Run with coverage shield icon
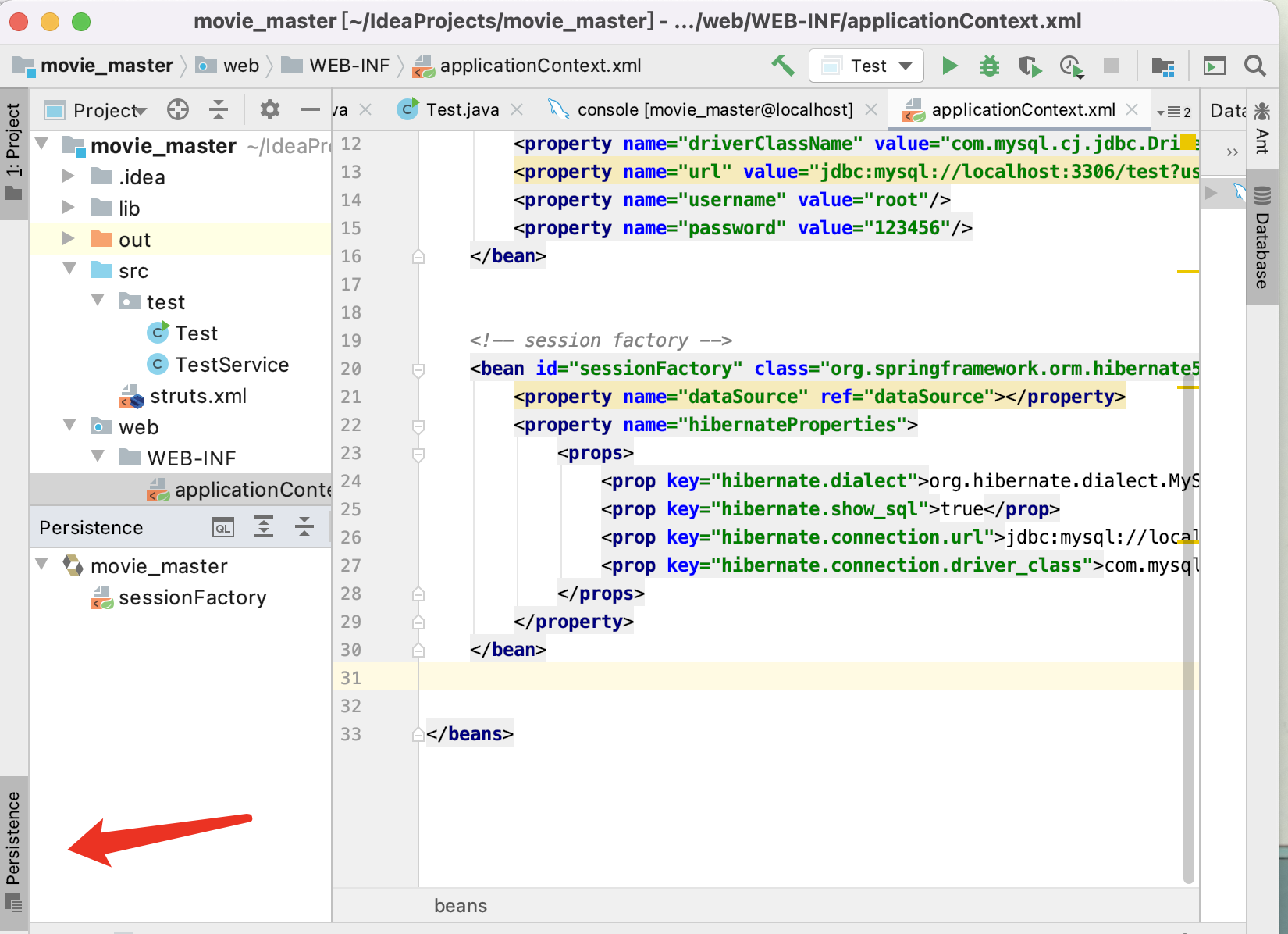This screenshot has width=1288, height=934. click(x=1030, y=66)
